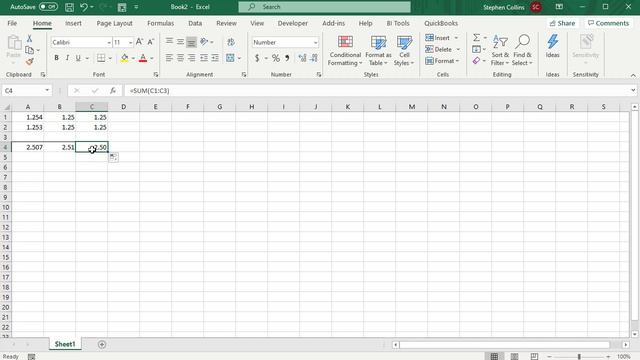
Task: Add a new sheet with plus icon
Action: 102,344
